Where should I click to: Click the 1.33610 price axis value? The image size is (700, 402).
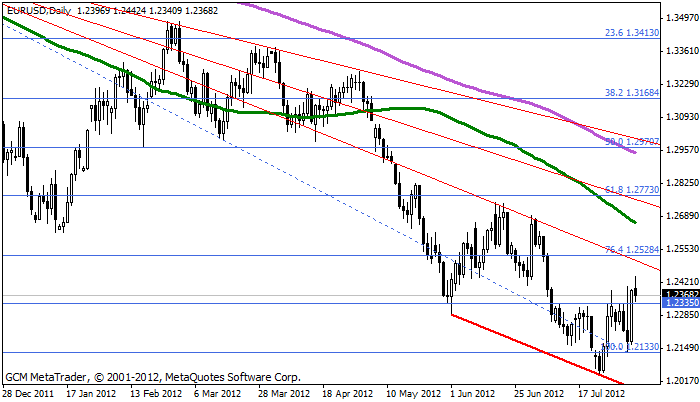682,50
